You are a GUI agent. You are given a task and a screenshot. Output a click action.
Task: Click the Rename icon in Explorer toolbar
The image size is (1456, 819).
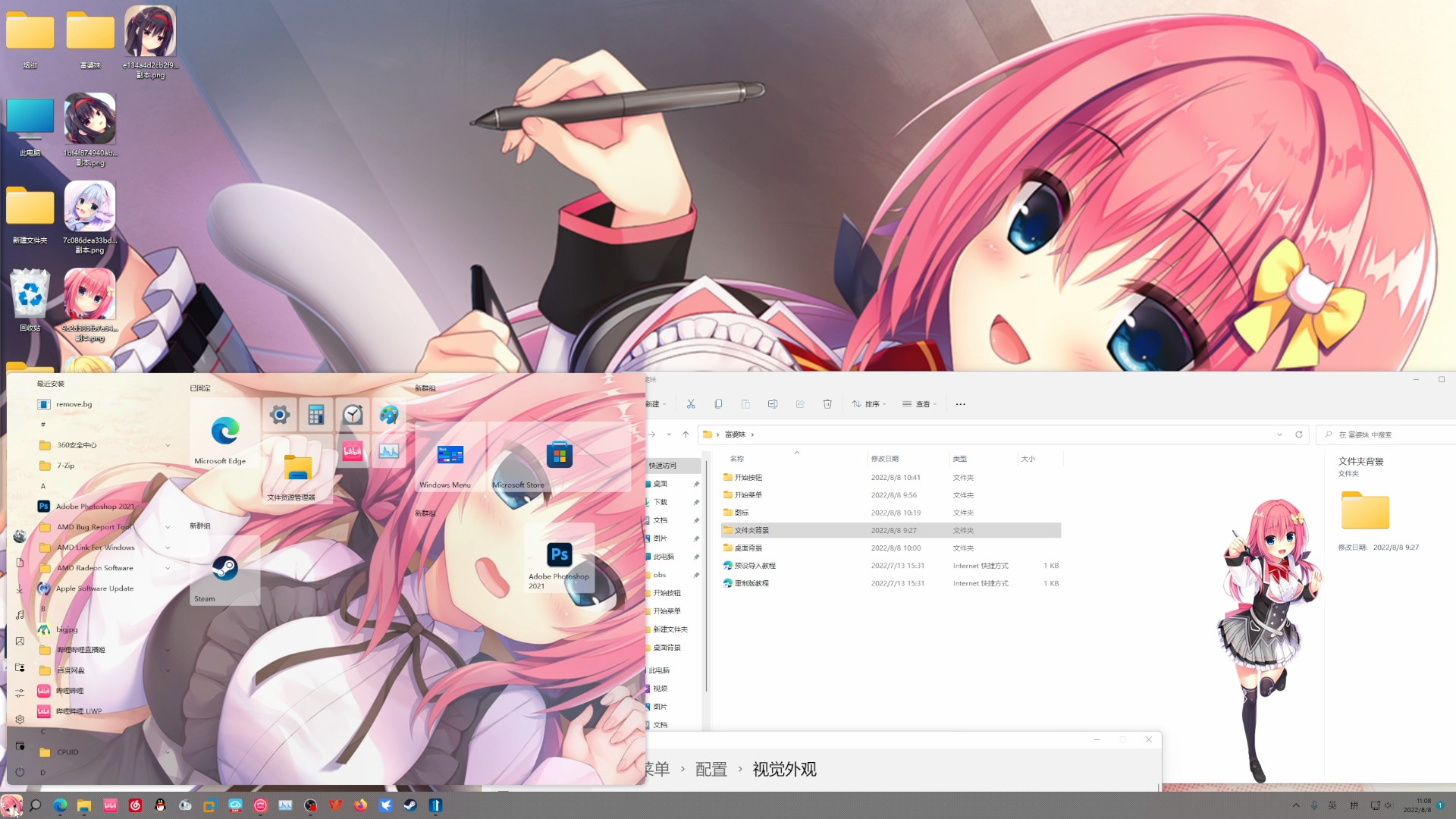point(773,404)
